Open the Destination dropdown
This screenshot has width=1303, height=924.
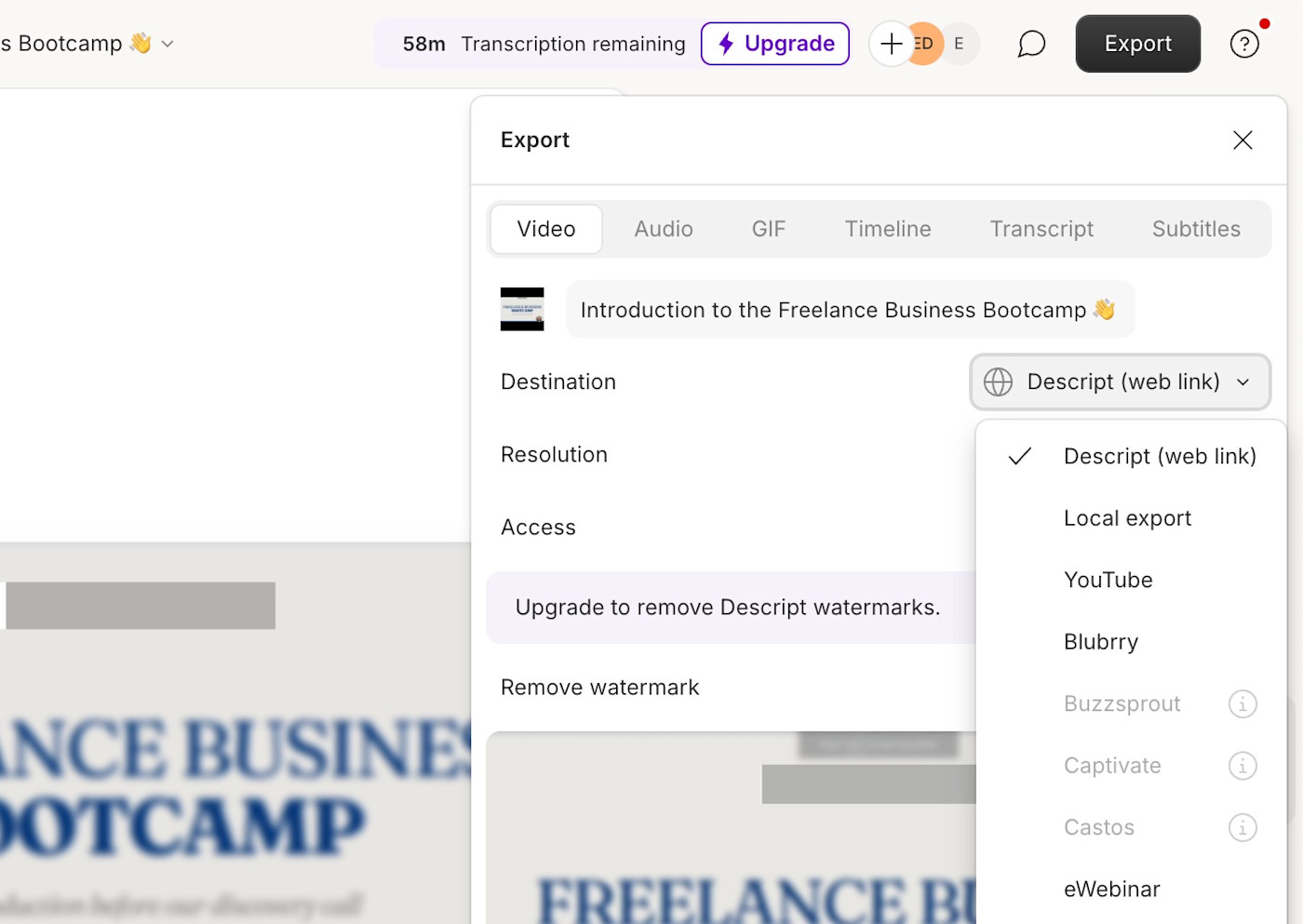click(x=1120, y=382)
